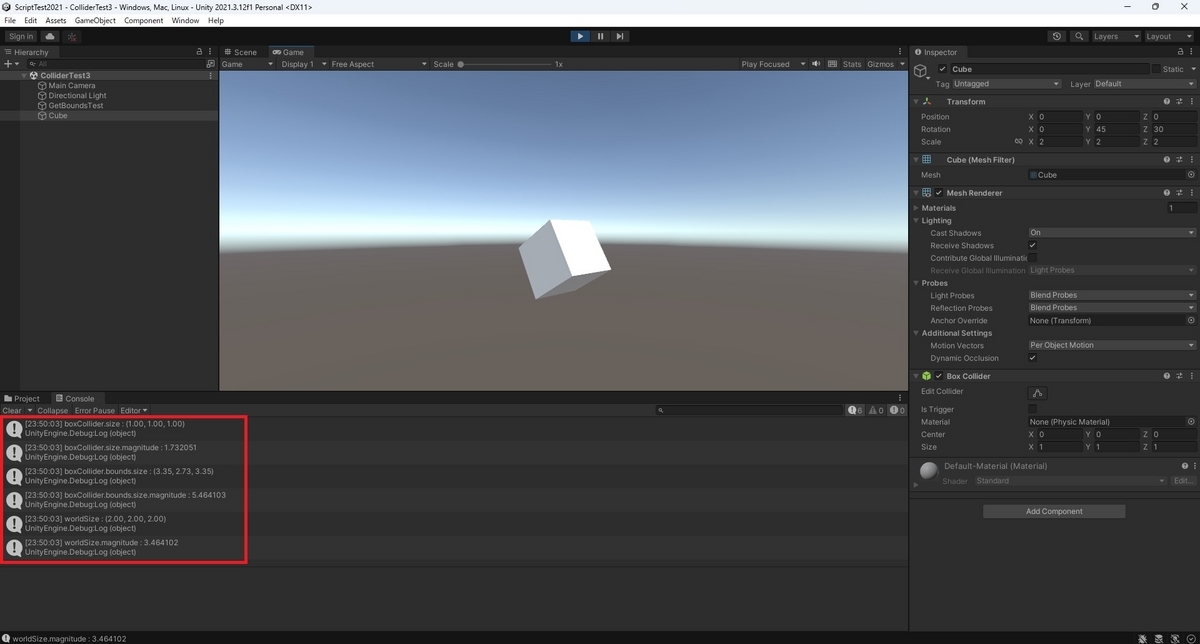Screen dimensions: 1200x644
Task: Click the Add Component button
Action: click(x=1053, y=511)
